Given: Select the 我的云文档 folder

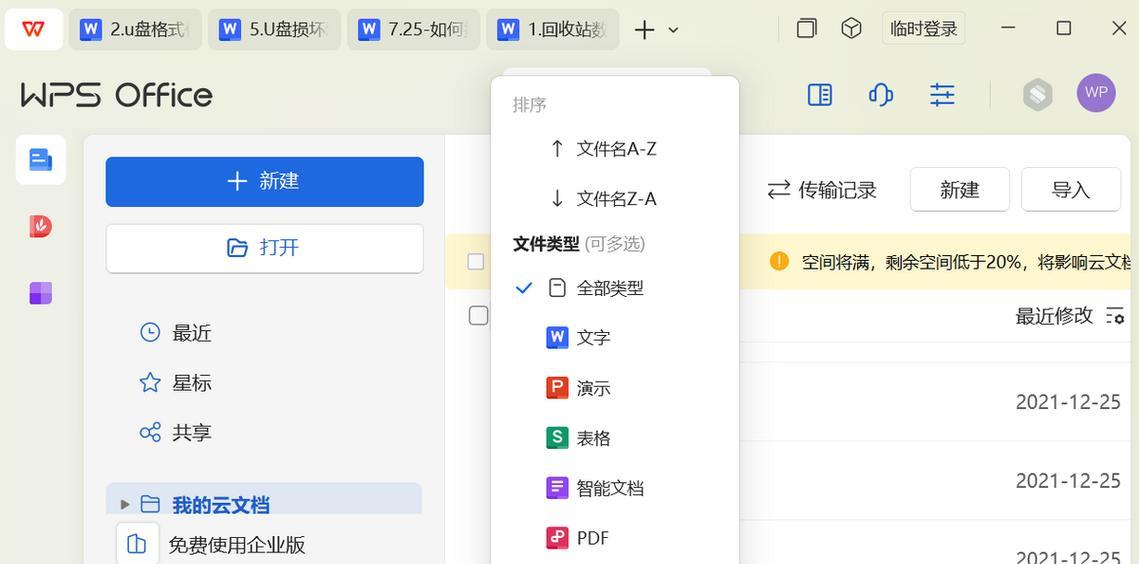Looking at the screenshot, I should [x=264, y=499].
